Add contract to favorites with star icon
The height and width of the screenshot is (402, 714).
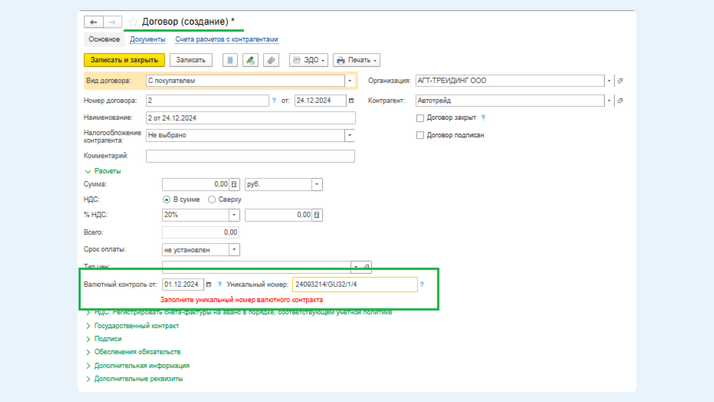coord(133,22)
